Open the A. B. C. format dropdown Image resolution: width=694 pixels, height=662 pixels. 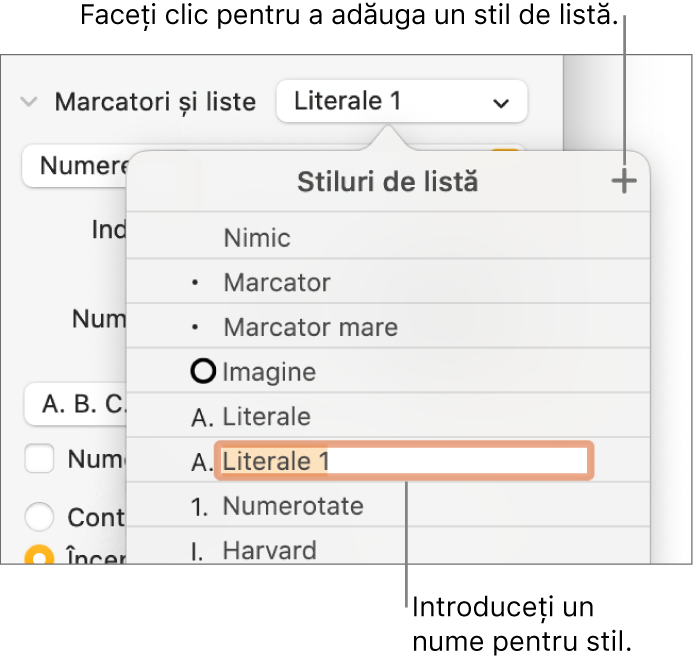(x=75, y=404)
